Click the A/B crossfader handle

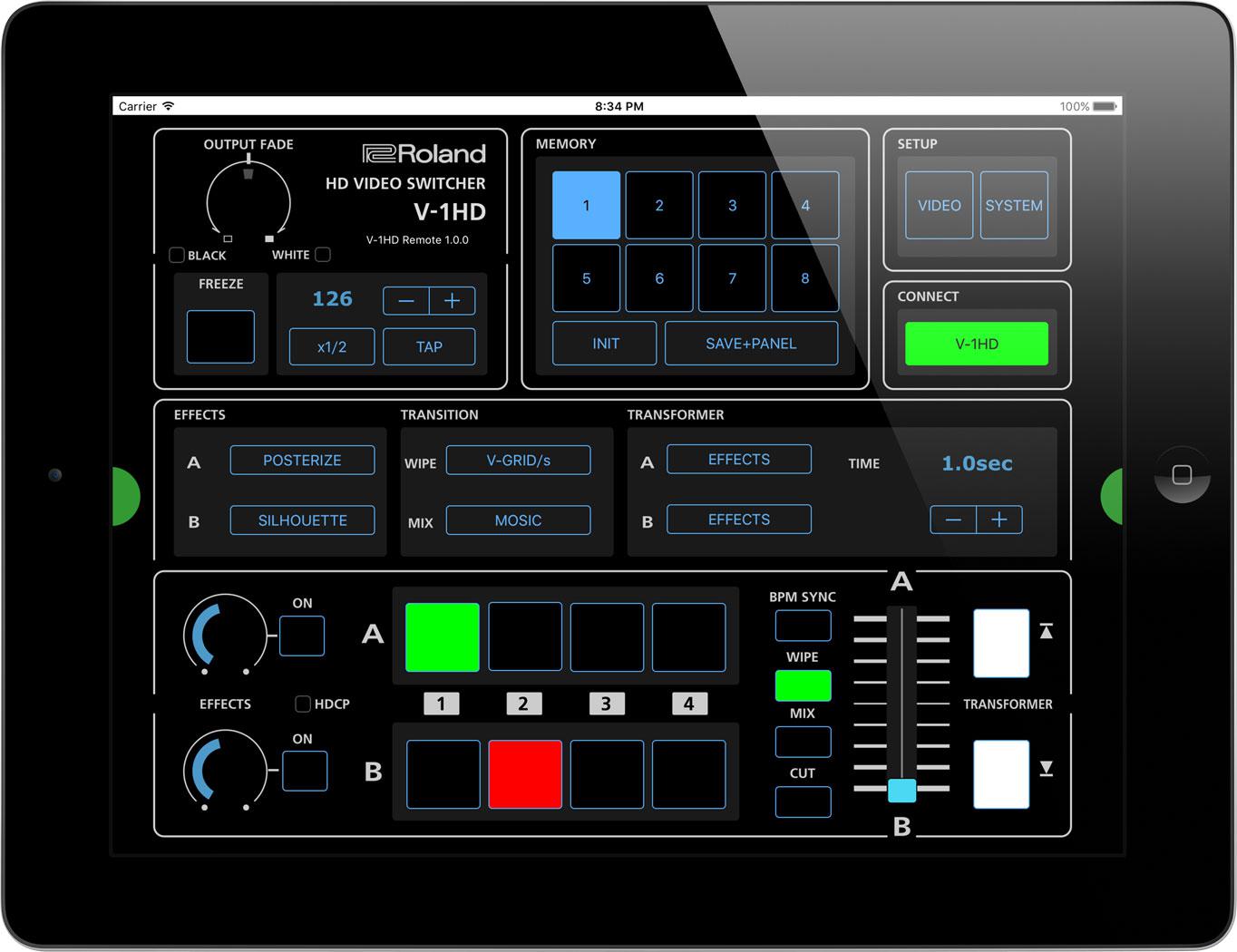pos(901,791)
